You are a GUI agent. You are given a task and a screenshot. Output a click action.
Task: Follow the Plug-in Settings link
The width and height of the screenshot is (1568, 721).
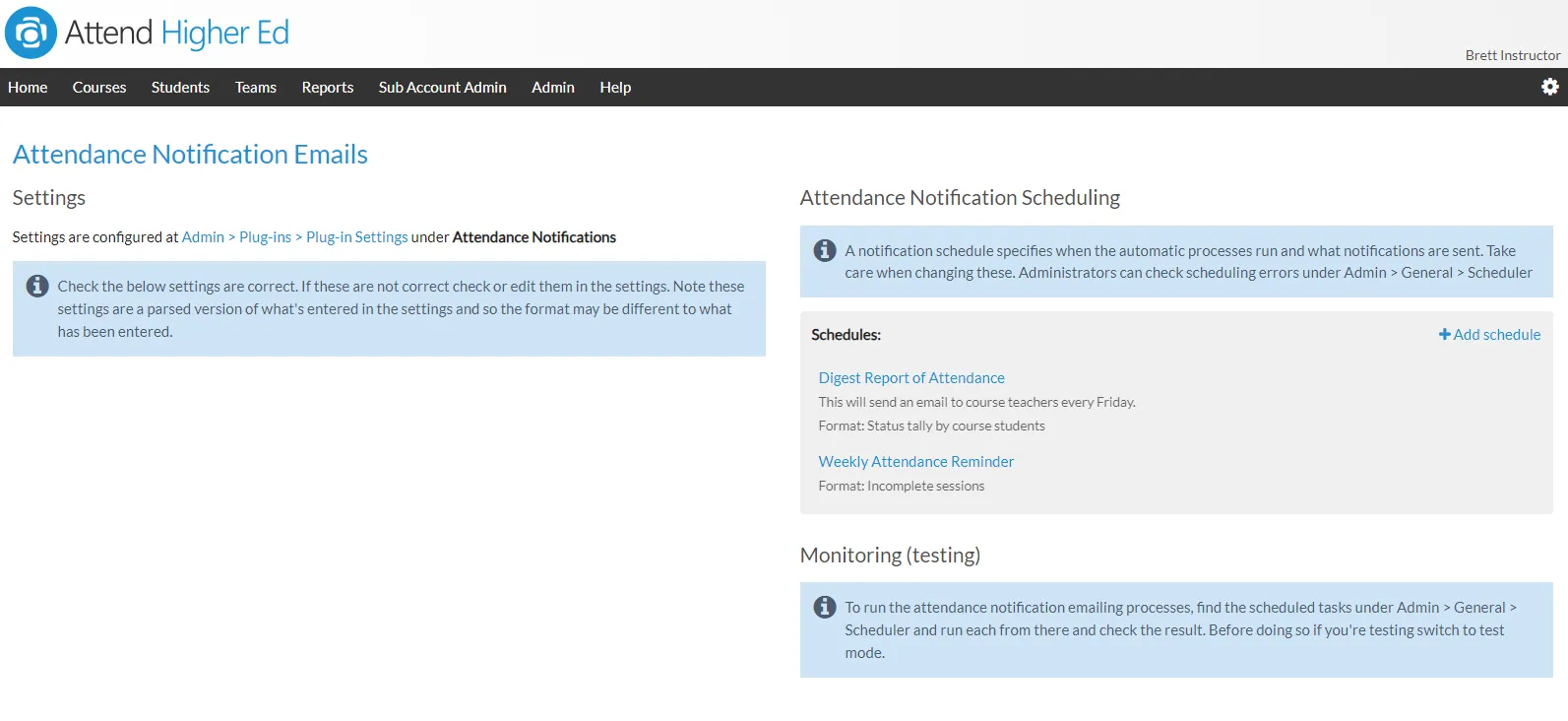point(357,236)
